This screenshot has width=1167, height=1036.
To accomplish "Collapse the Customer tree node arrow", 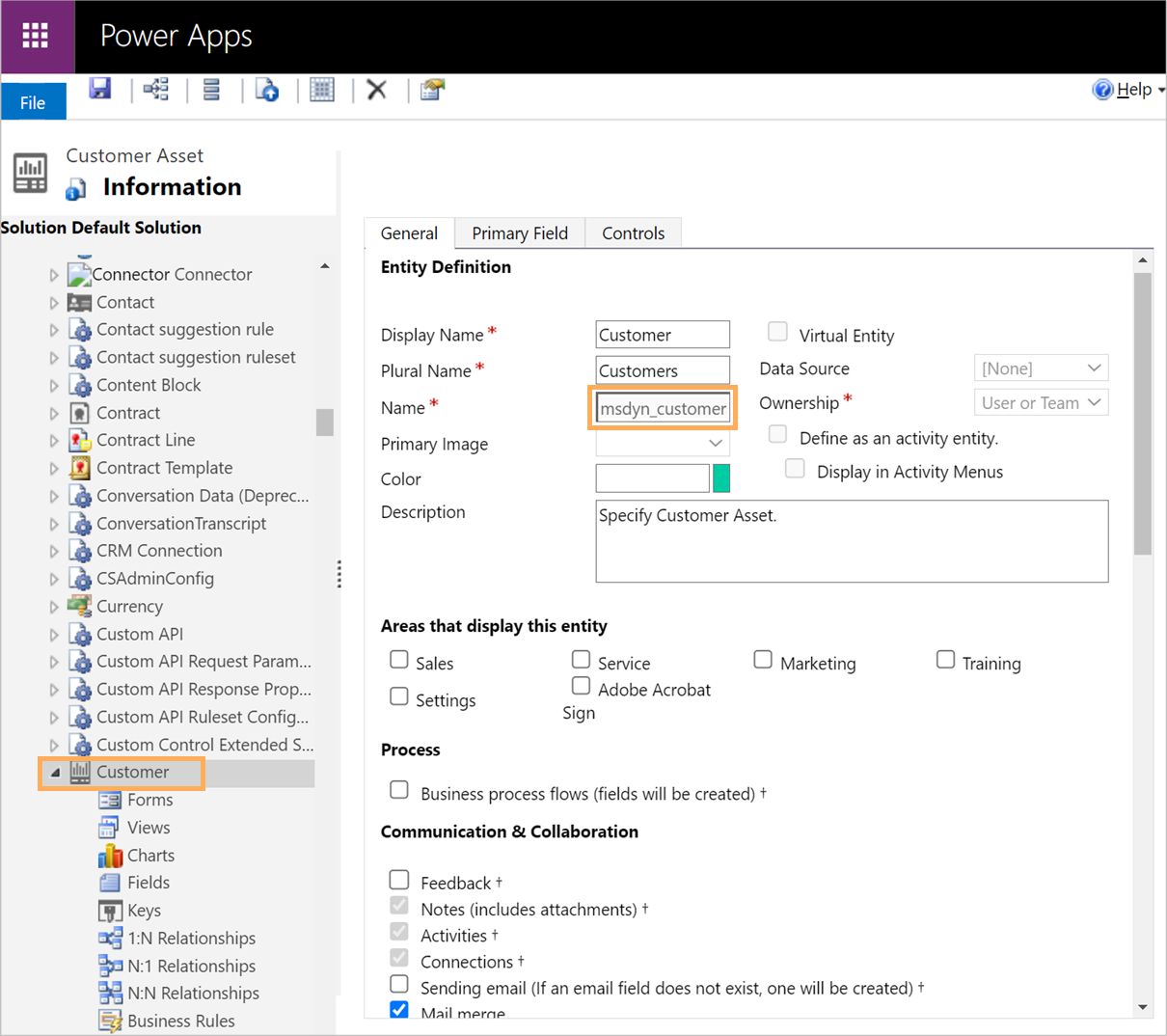I will 54,773.
